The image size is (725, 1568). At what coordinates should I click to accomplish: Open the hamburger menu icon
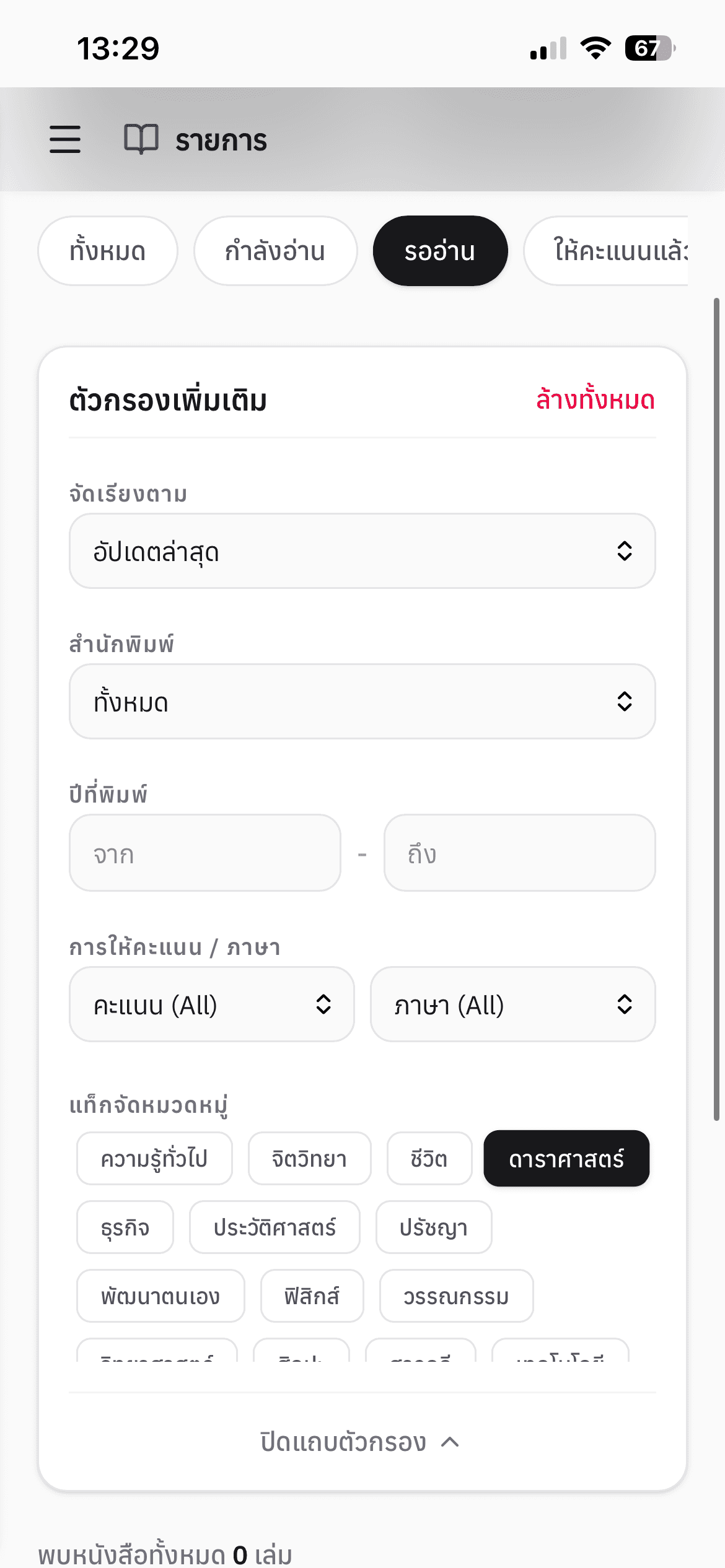[x=65, y=139]
